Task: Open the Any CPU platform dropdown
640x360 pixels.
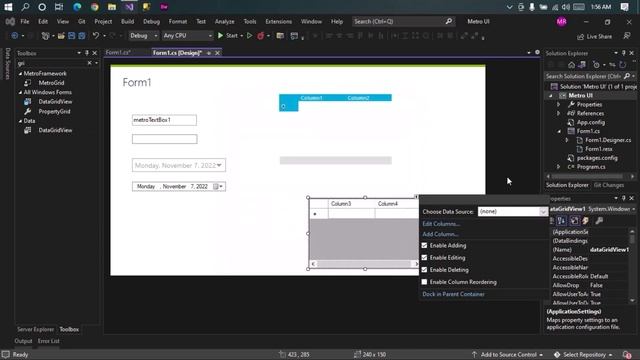Action: pos(188,36)
